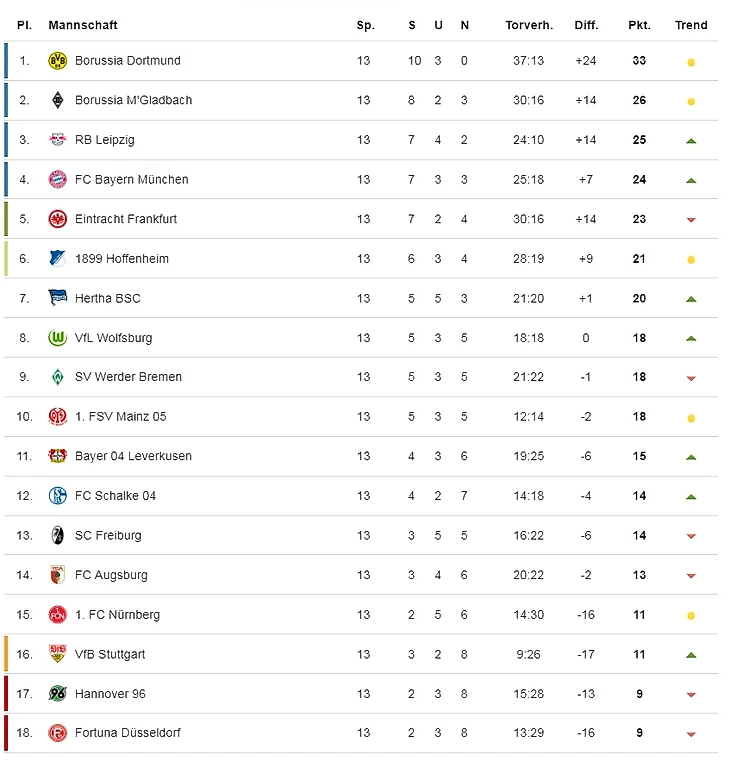Sort by the Torverh. column header
This screenshot has width=730, height=761.
pyautogui.click(x=529, y=25)
